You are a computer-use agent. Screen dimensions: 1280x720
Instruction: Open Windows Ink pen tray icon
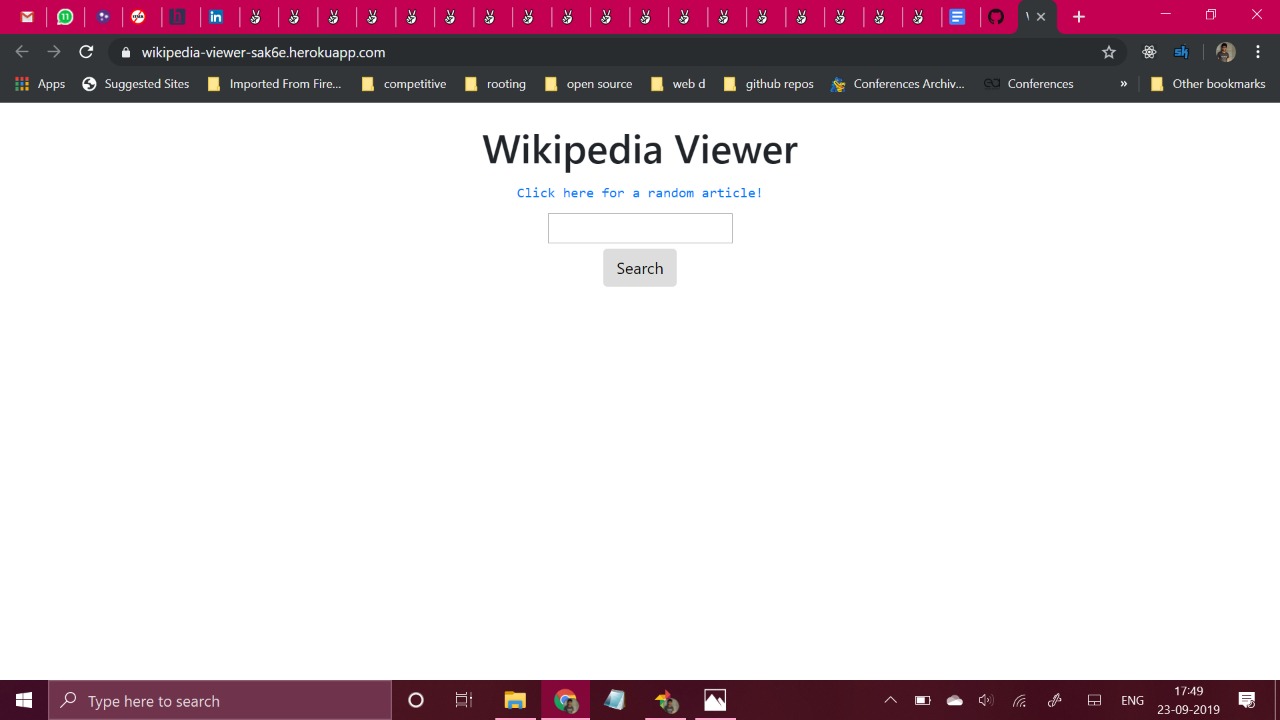point(1054,701)
